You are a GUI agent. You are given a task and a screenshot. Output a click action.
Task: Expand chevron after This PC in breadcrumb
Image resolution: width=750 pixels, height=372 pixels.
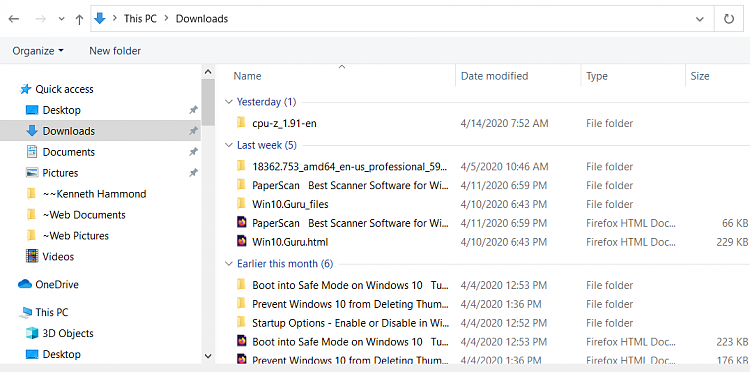pos(166,19)
